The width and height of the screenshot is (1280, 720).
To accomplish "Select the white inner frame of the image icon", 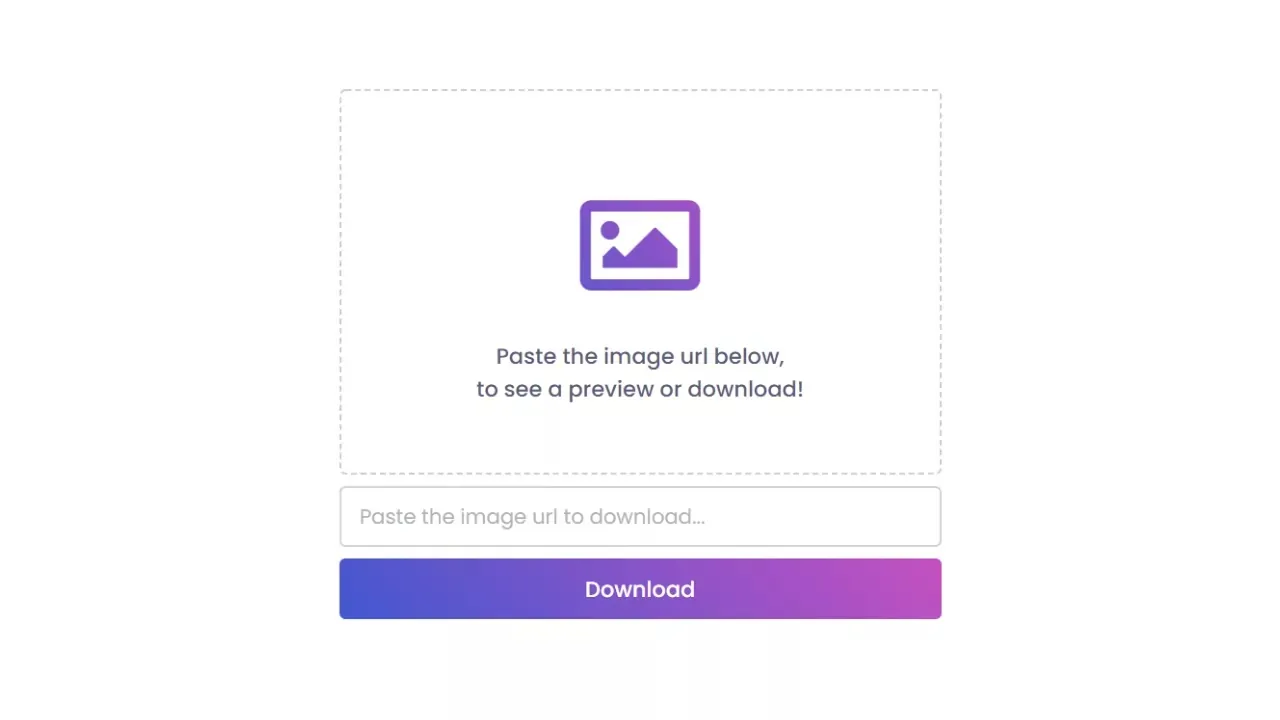I will [640, 245].
